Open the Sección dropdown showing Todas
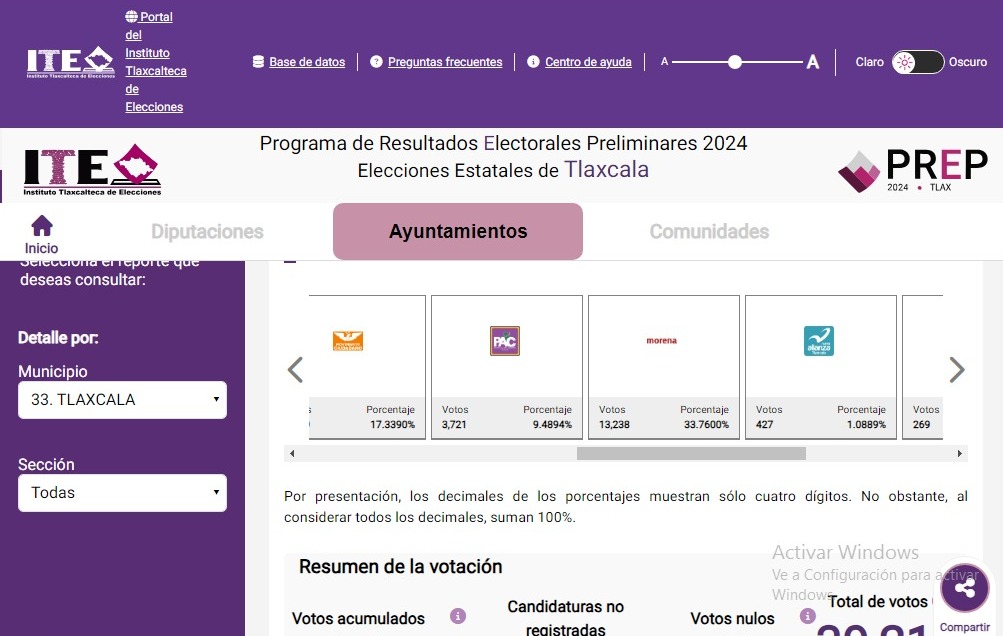1003x636 pixels. [122, 493]
